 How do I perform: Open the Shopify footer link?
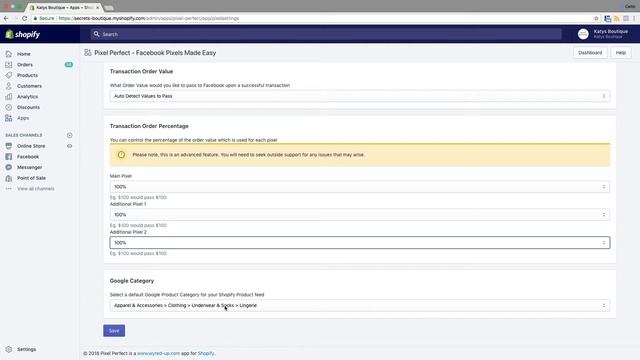pyautogui.click(x=206, y=353)
